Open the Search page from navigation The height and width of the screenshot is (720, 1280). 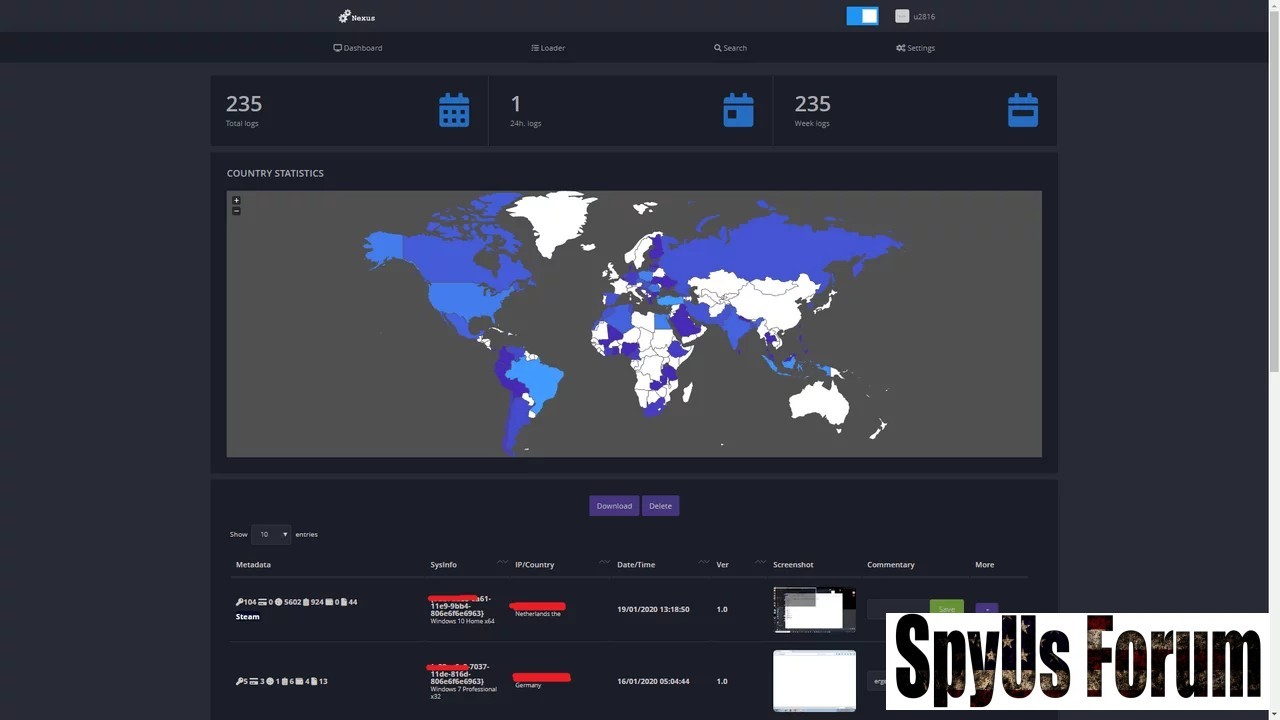[730, 48]
